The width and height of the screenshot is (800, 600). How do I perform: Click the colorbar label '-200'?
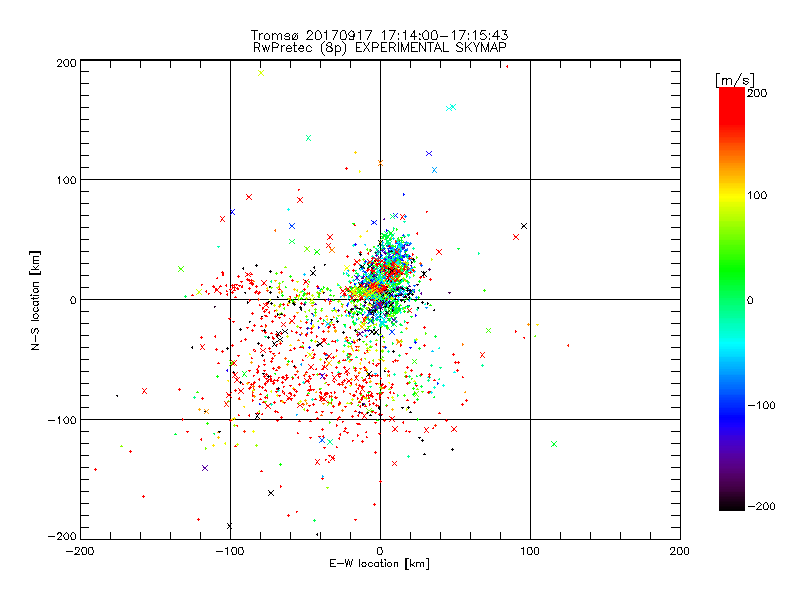tap(761, 506)
